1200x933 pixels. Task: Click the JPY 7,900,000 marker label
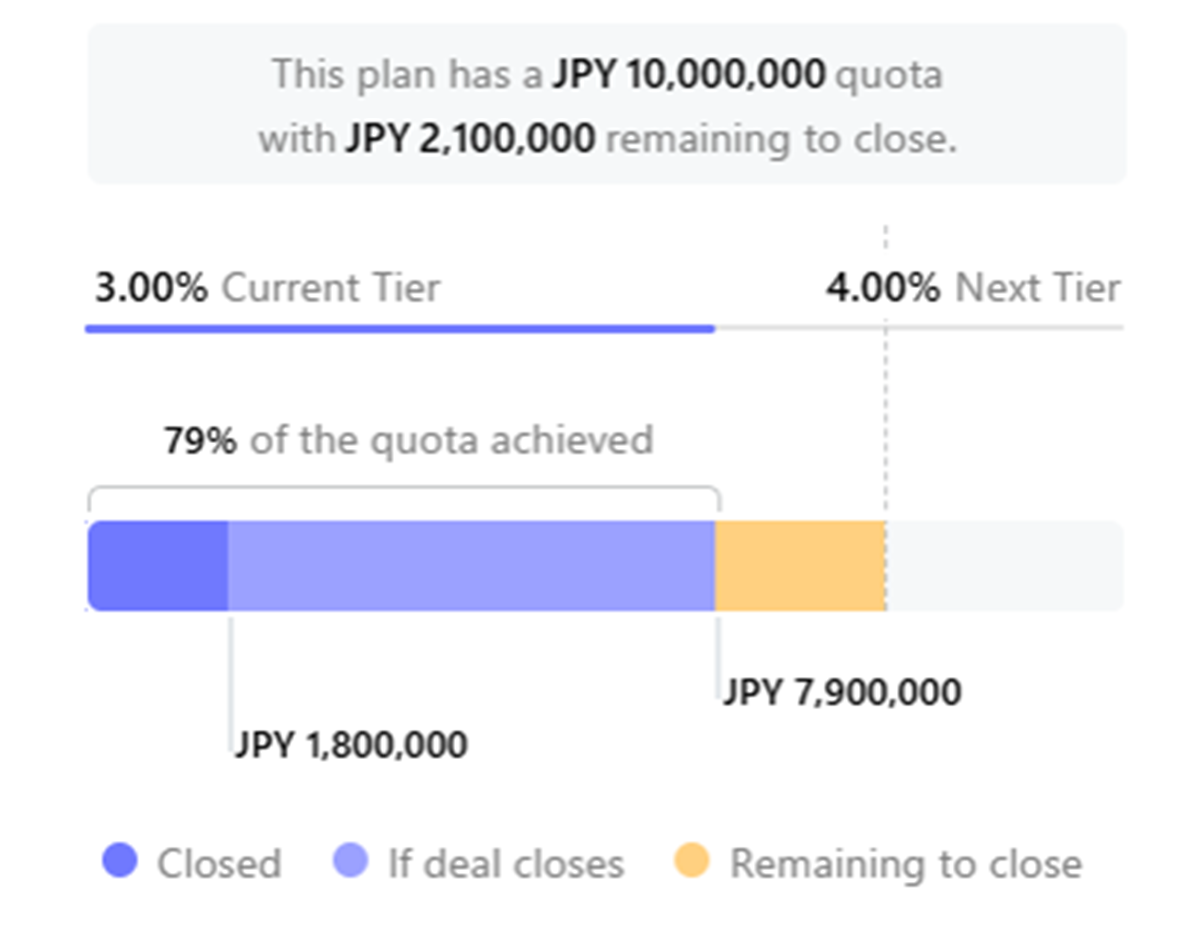tap(842, 692)
